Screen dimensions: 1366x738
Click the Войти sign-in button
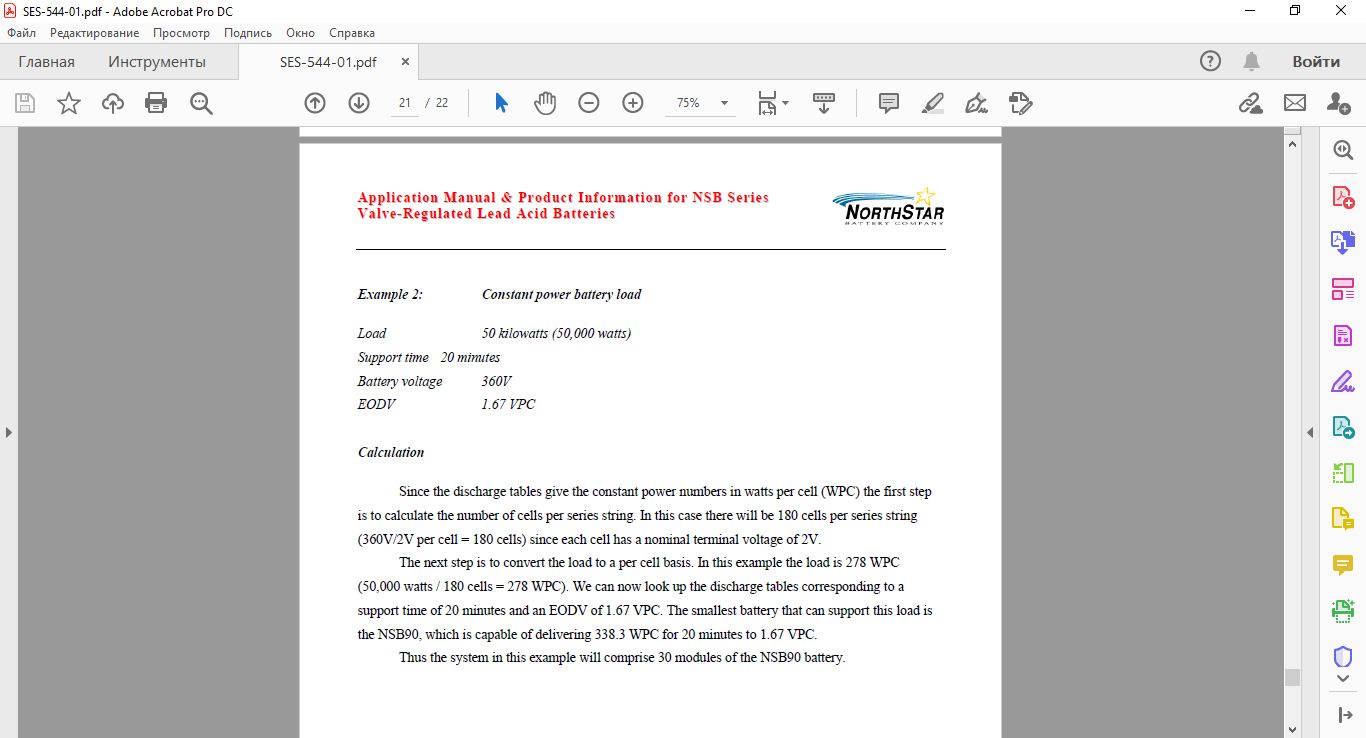point(1316,62)
